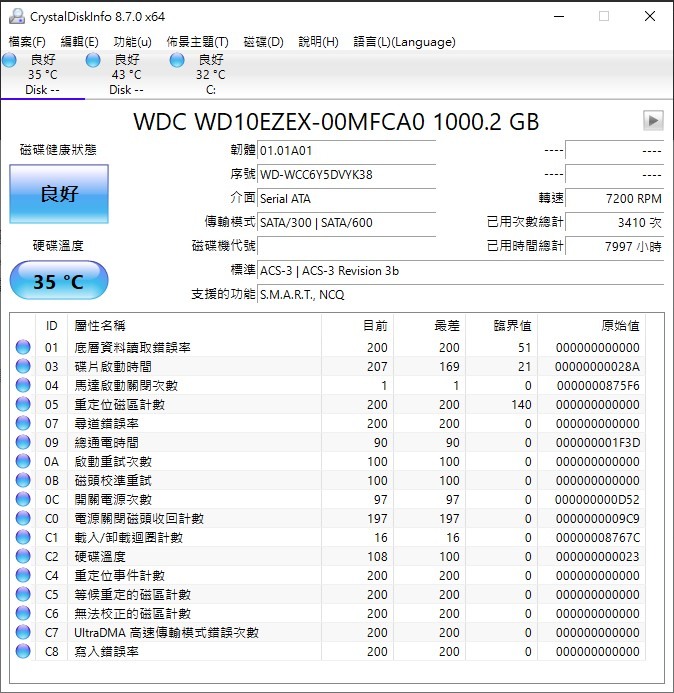The image size is (674, 693).
Task: Click the rotation rate value 7200 RPM
Action: tap(615, 198)
